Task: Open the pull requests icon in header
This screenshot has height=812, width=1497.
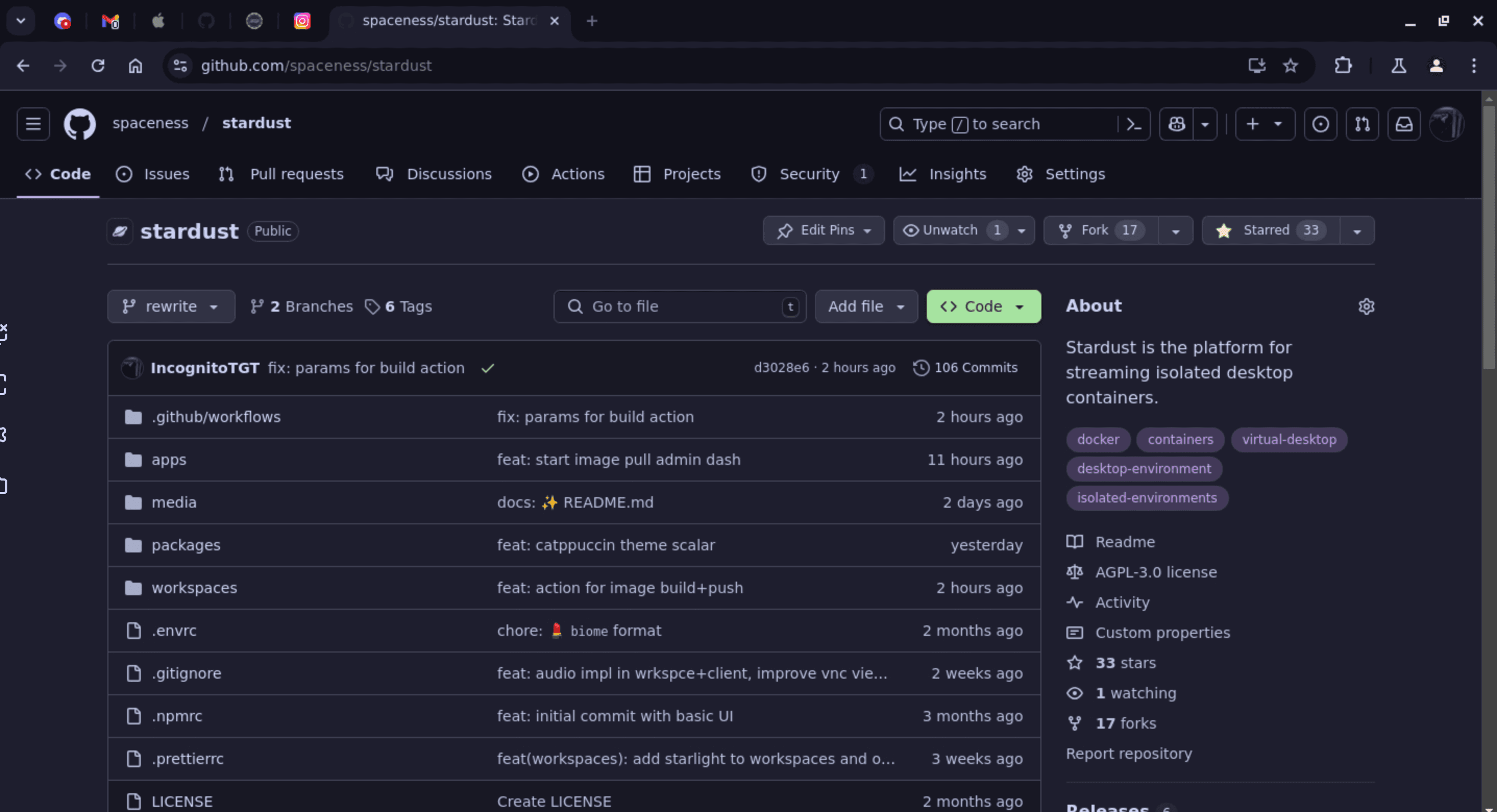Action: [x=1362, y=124]
